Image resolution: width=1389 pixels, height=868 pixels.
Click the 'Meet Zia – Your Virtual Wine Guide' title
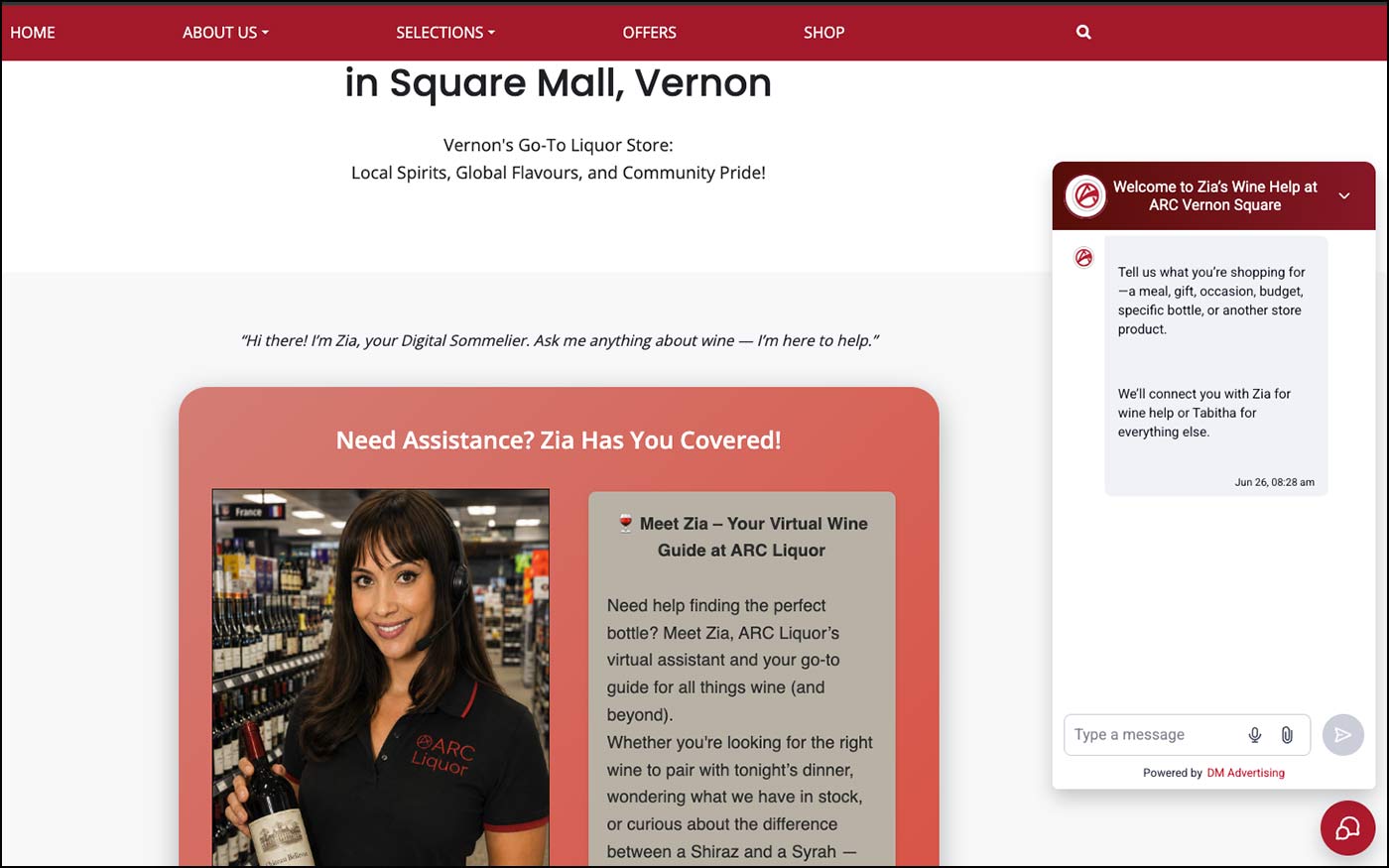(x=742, y=537)
